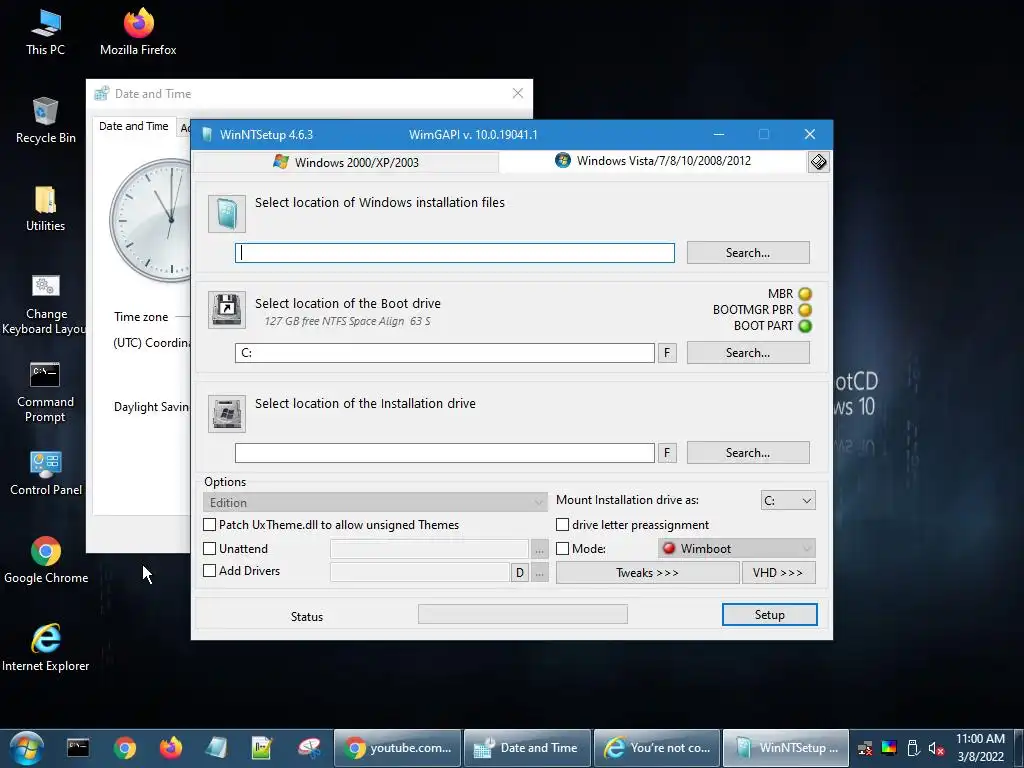1024x768 pixels.
Task: Click the Windows installation files icon
Action: (x=227, y=214)
